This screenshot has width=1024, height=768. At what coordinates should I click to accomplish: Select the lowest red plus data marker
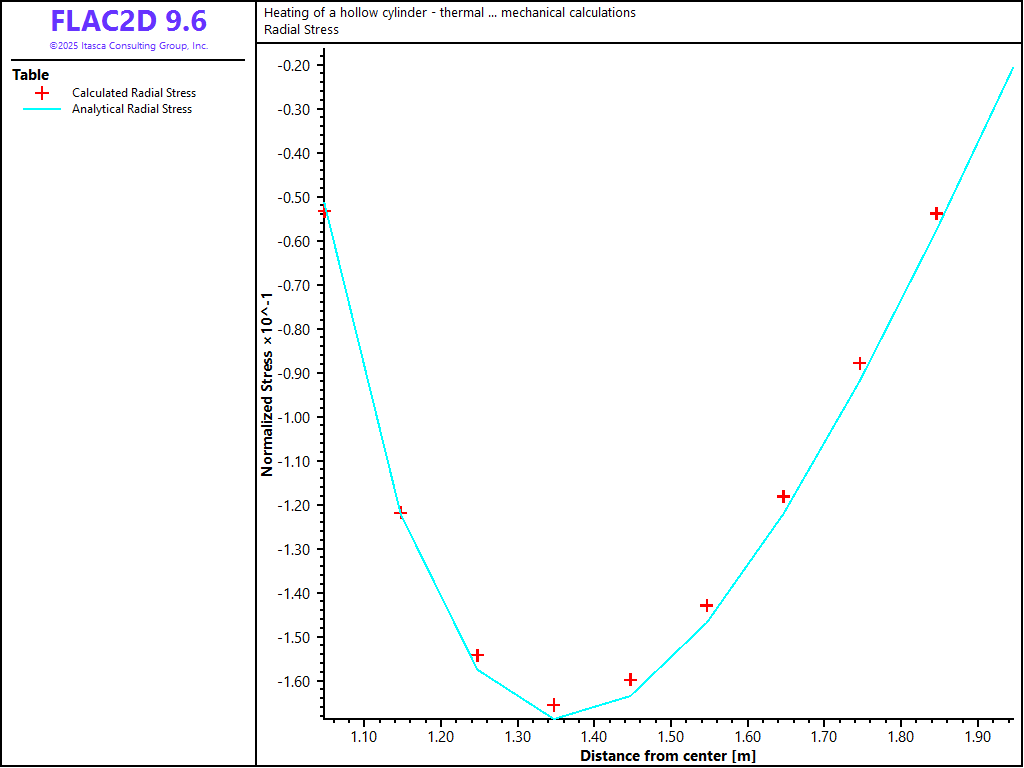pyautogui.click(x=554, y=705)
